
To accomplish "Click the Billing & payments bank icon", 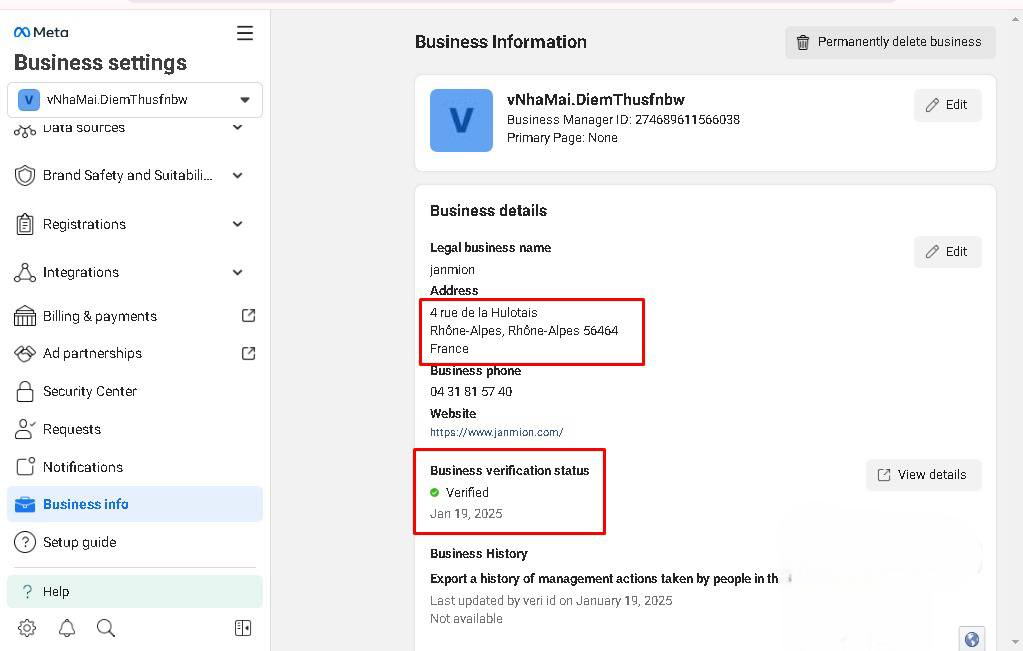I will [25, 316].
